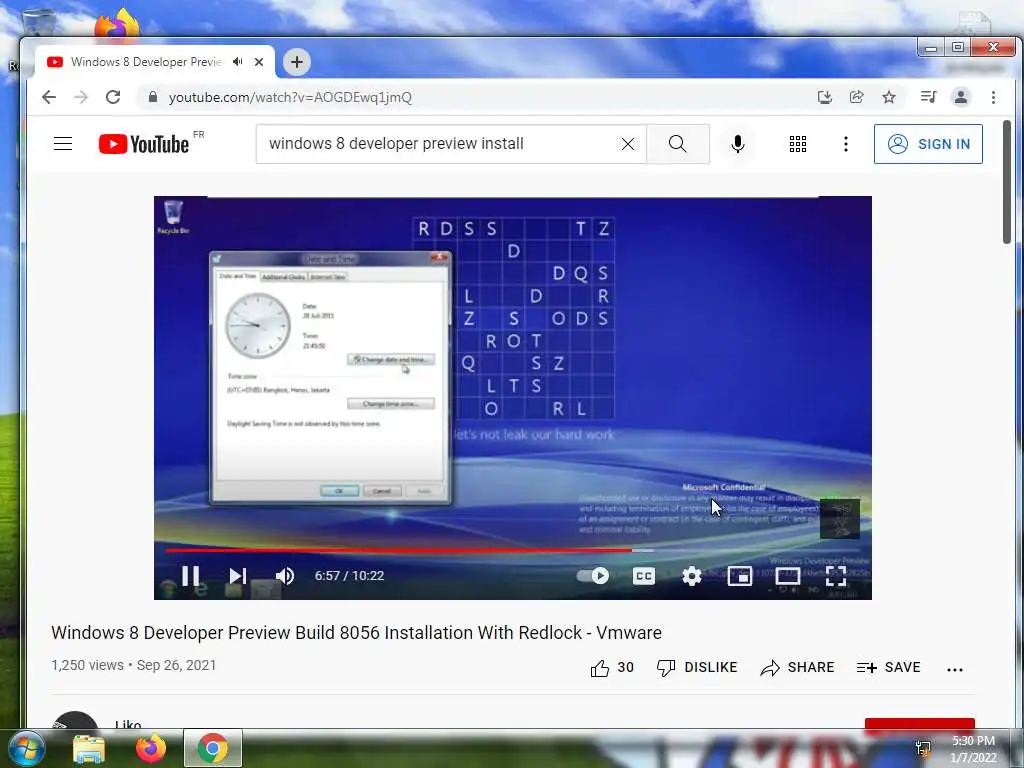Go forward in Chrome

tap(81, 97)
